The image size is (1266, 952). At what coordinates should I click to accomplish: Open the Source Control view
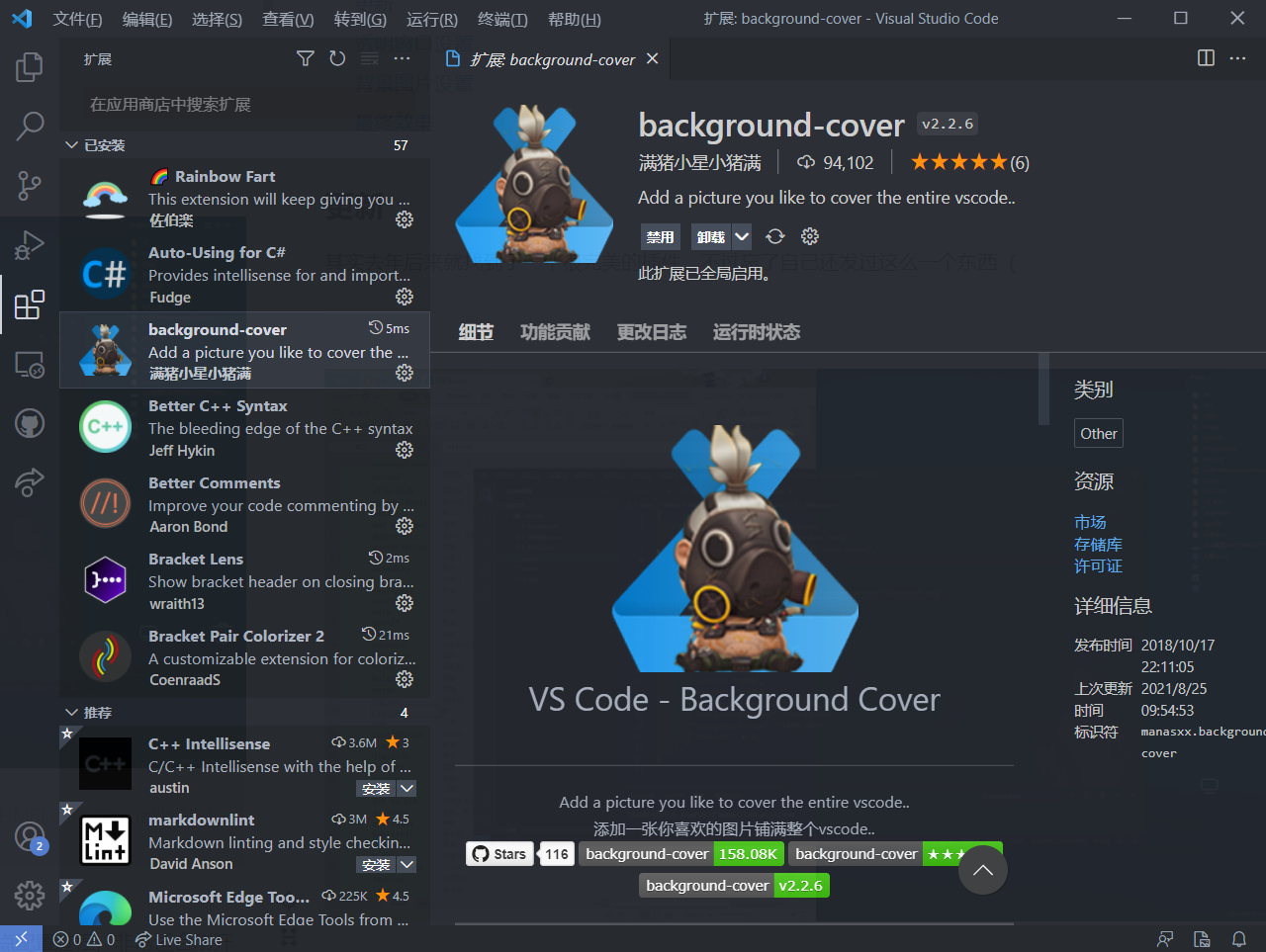click(29, 186)
